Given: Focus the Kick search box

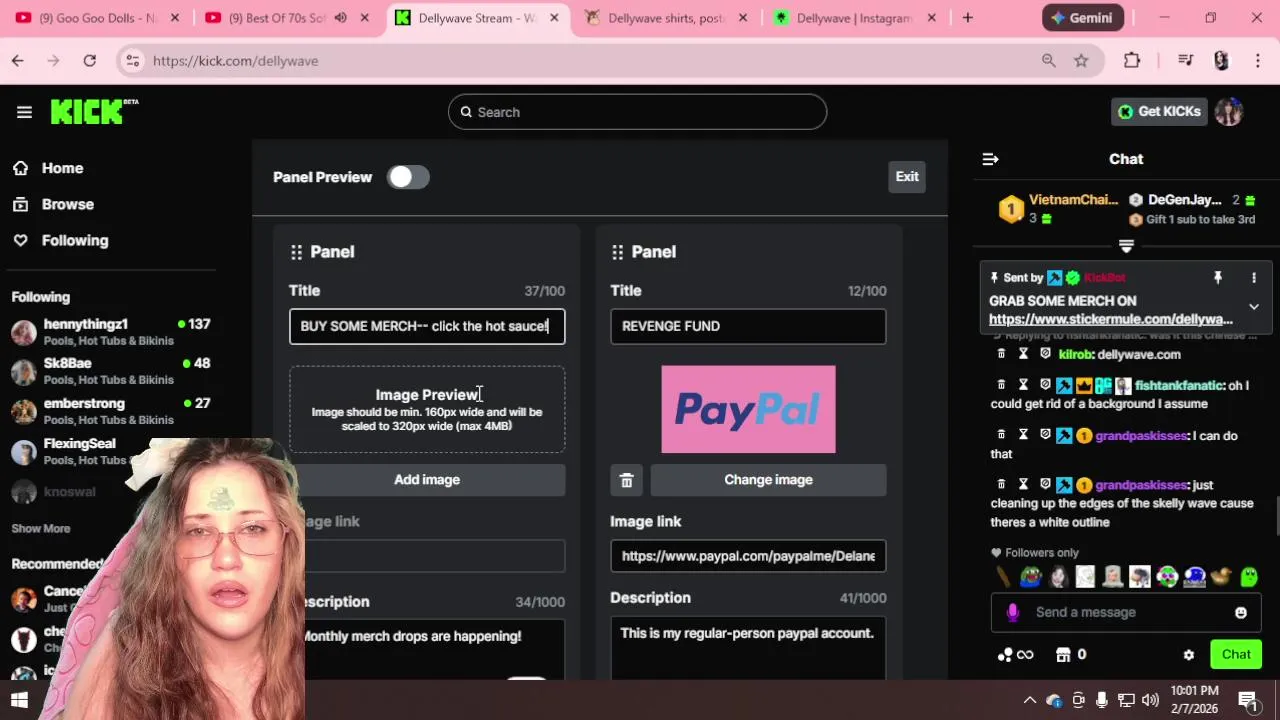Looking at the screenshot, I should [637, 112].
